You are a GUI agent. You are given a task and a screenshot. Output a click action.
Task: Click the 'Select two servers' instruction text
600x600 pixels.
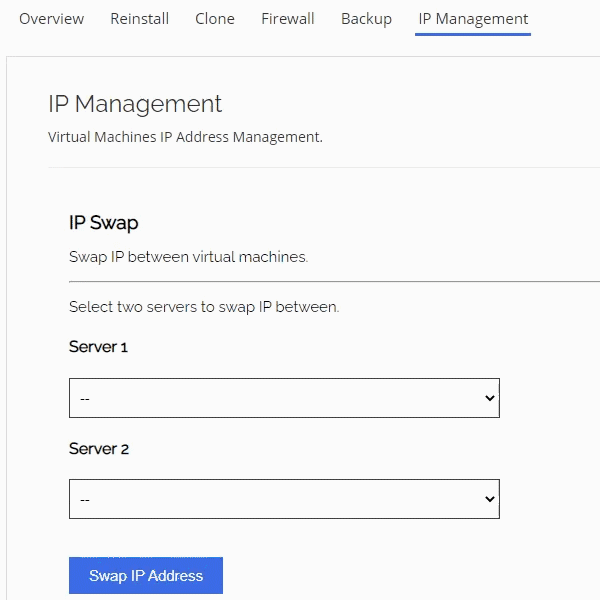pos(204,307)
